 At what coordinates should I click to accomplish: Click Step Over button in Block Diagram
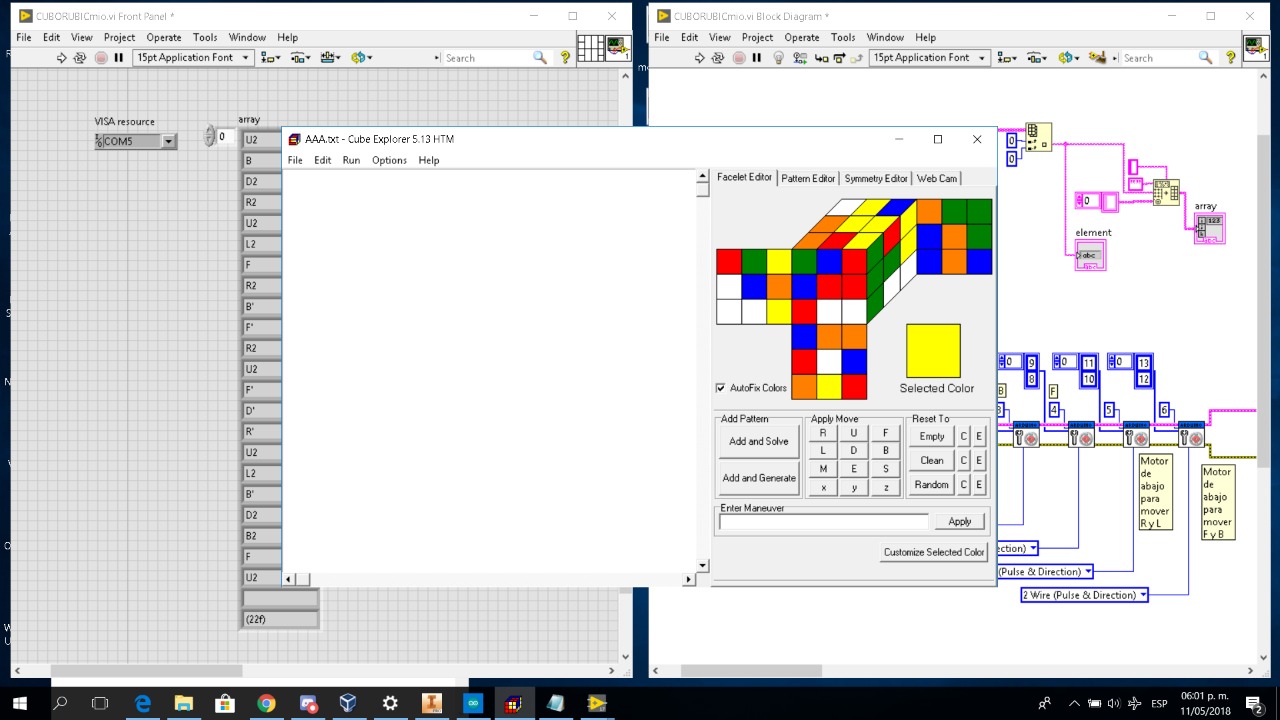[839, 58]
